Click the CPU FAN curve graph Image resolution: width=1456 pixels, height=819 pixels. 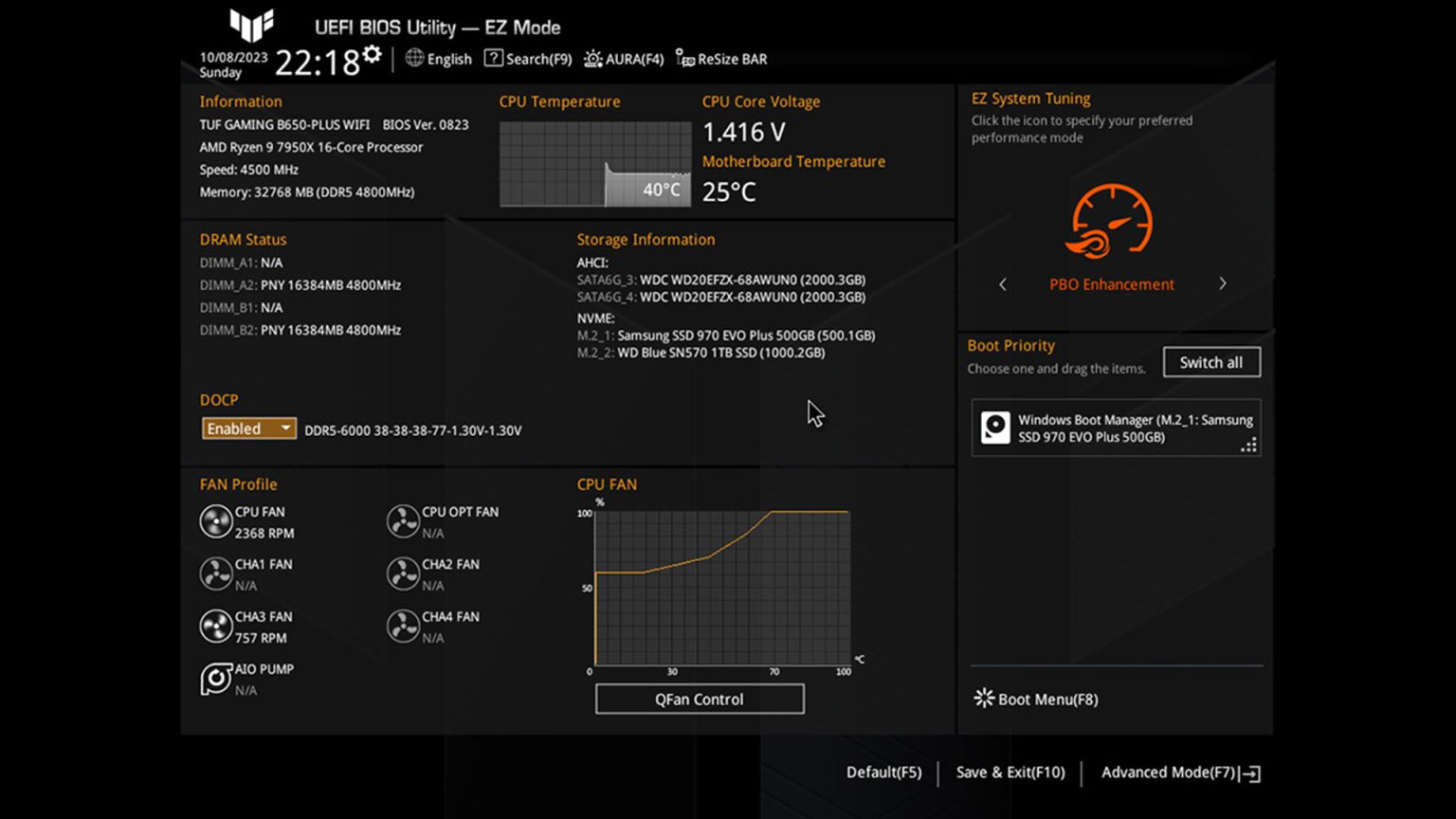tap(722, 588)
